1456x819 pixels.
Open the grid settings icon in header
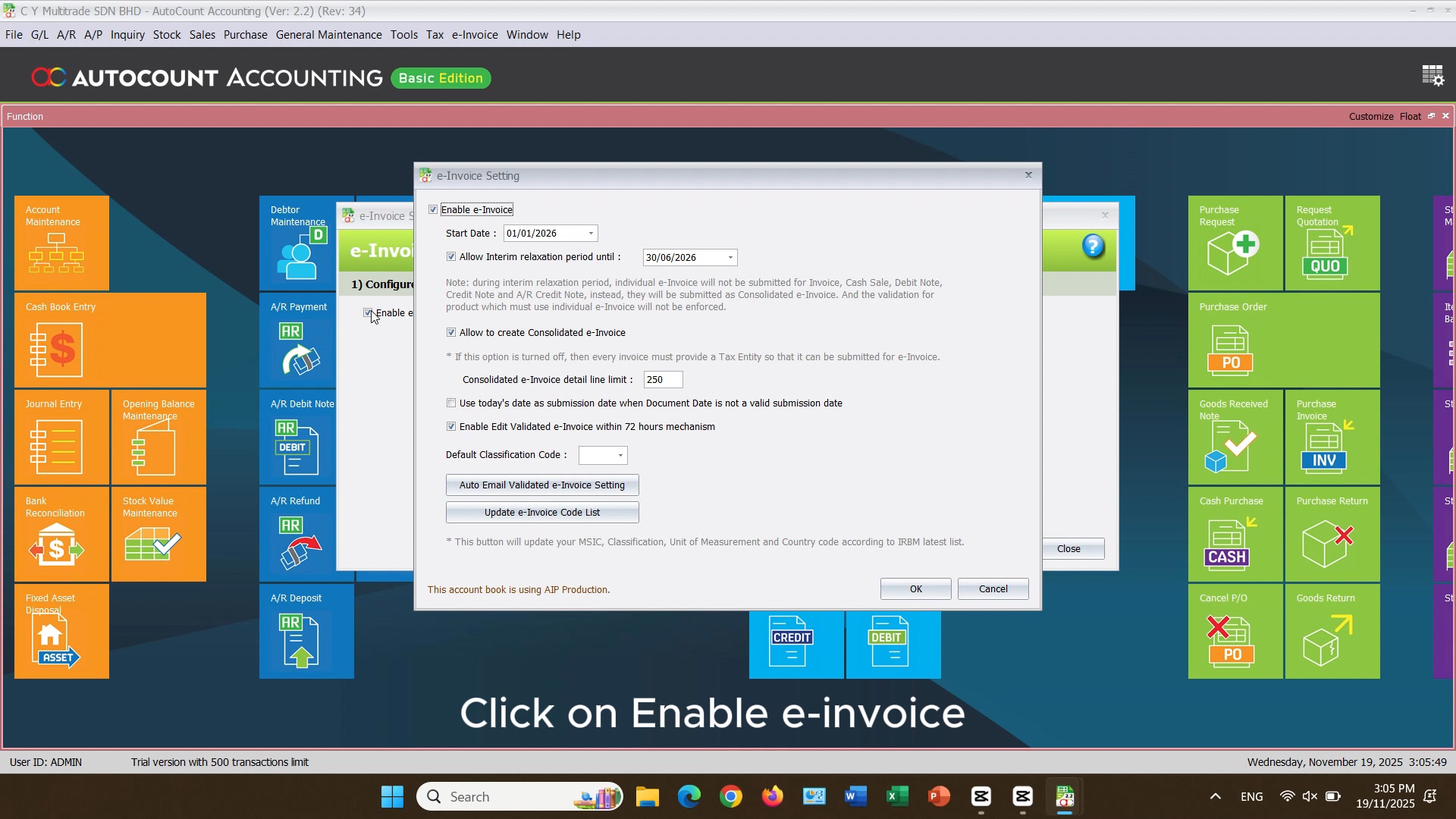(x=1432, y=76)
